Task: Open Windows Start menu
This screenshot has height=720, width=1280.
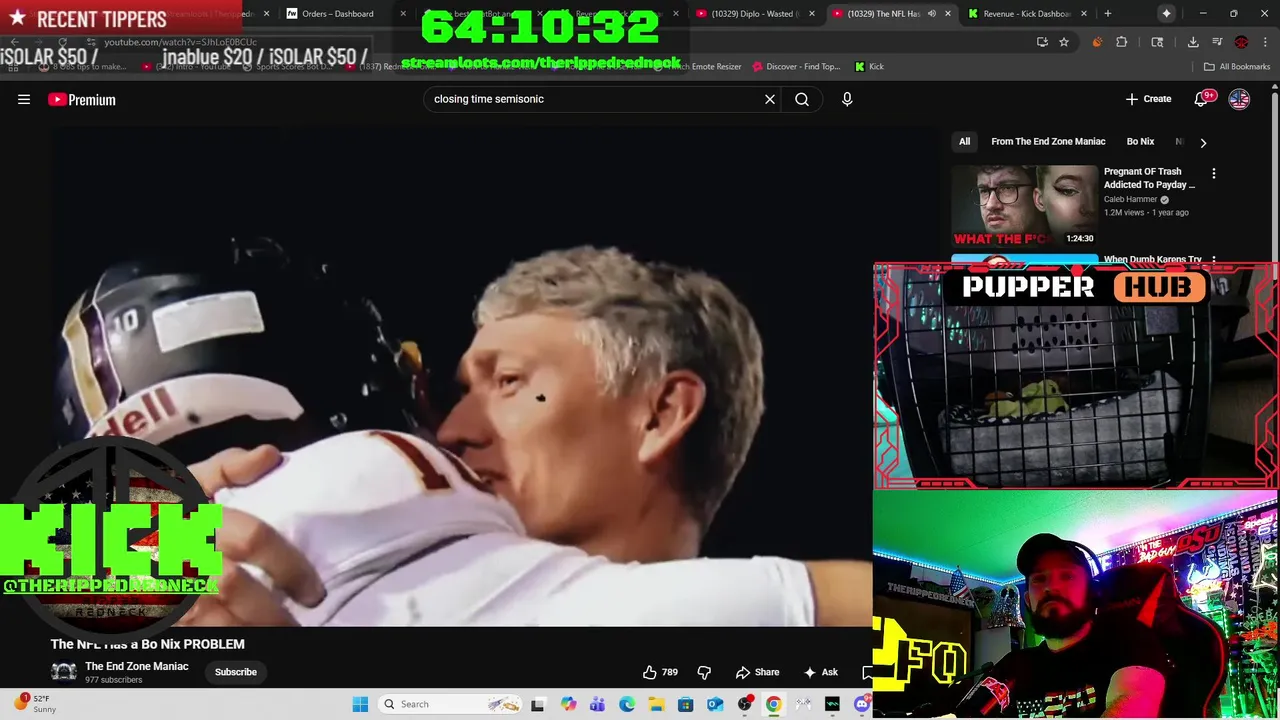Action: [360, 704]
